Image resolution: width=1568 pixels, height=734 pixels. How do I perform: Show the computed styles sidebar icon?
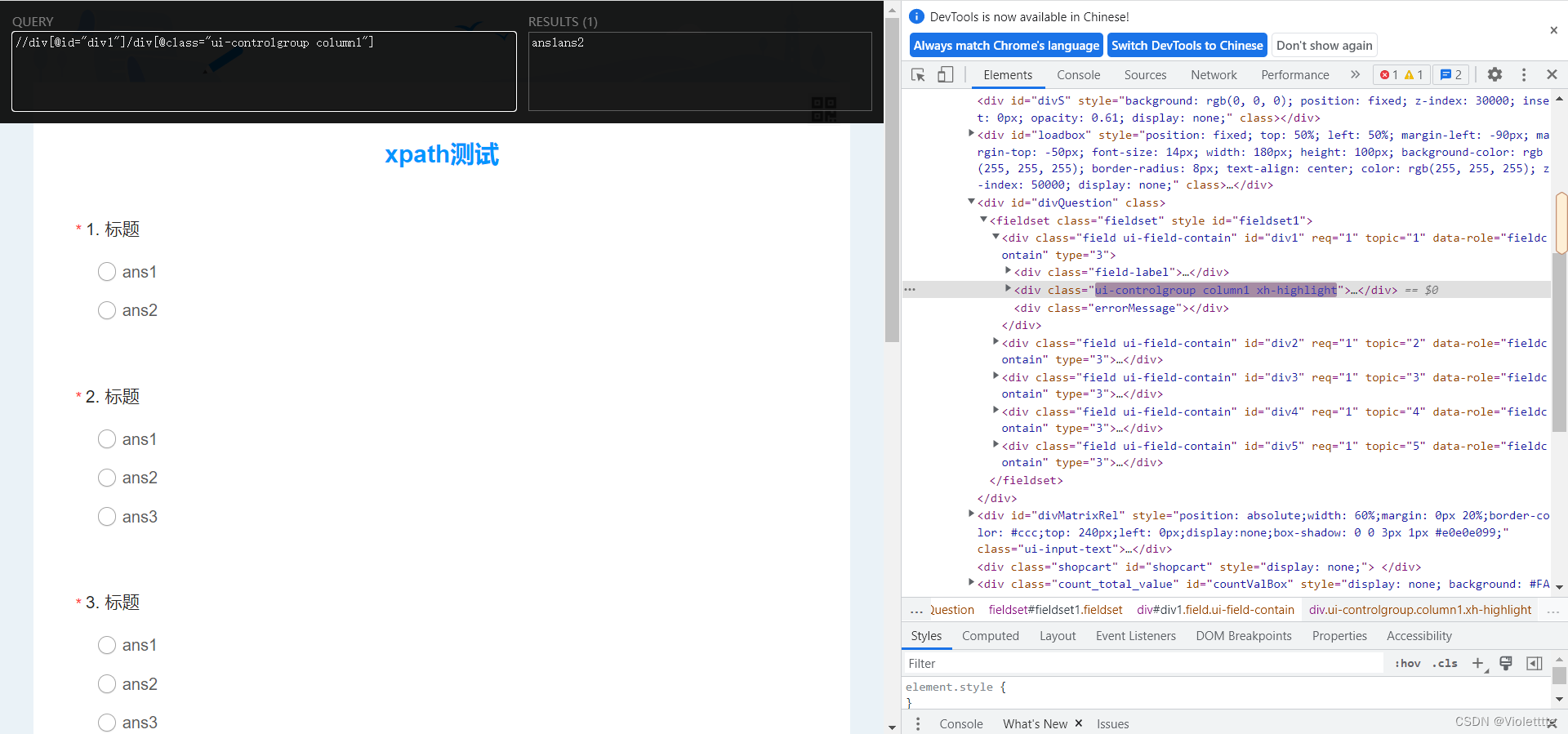(x=1535, y=664)
